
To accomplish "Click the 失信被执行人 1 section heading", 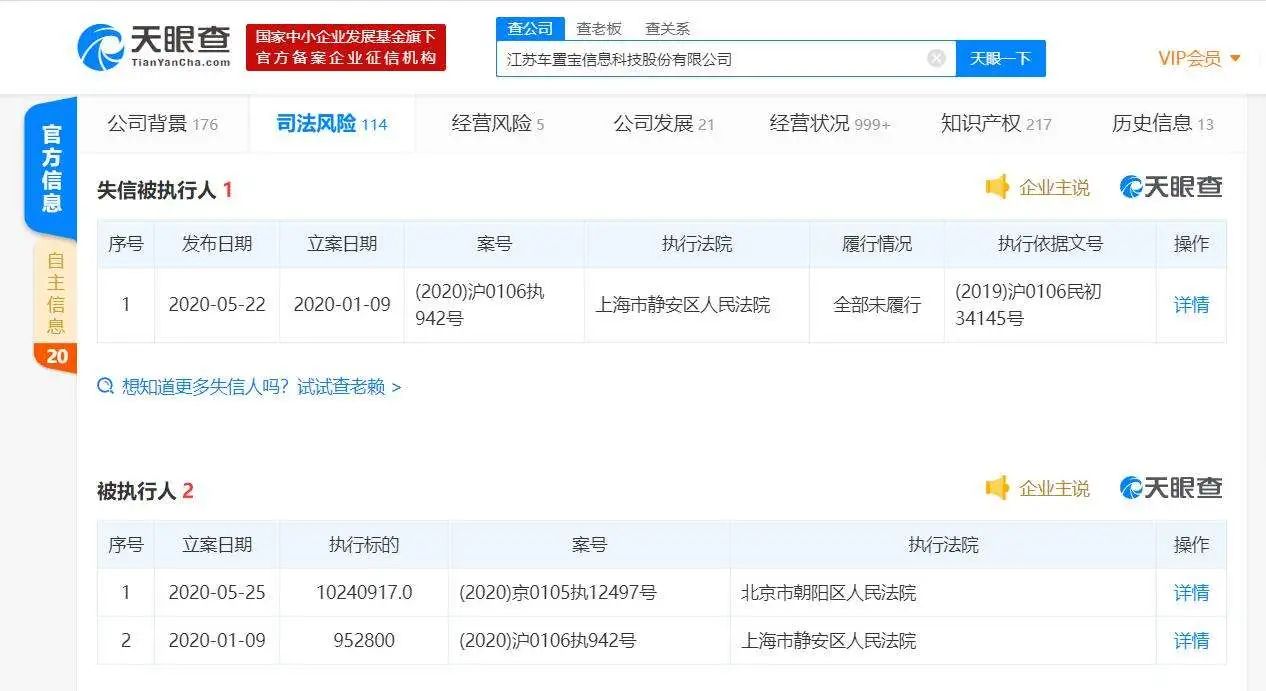I will point(165,190).
